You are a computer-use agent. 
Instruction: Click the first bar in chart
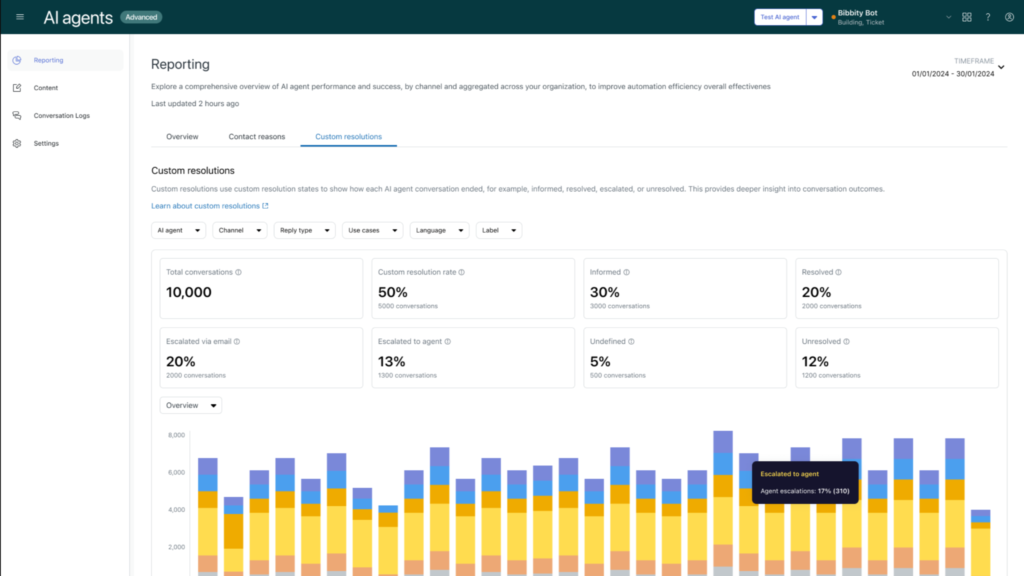[x=208, y=517]
